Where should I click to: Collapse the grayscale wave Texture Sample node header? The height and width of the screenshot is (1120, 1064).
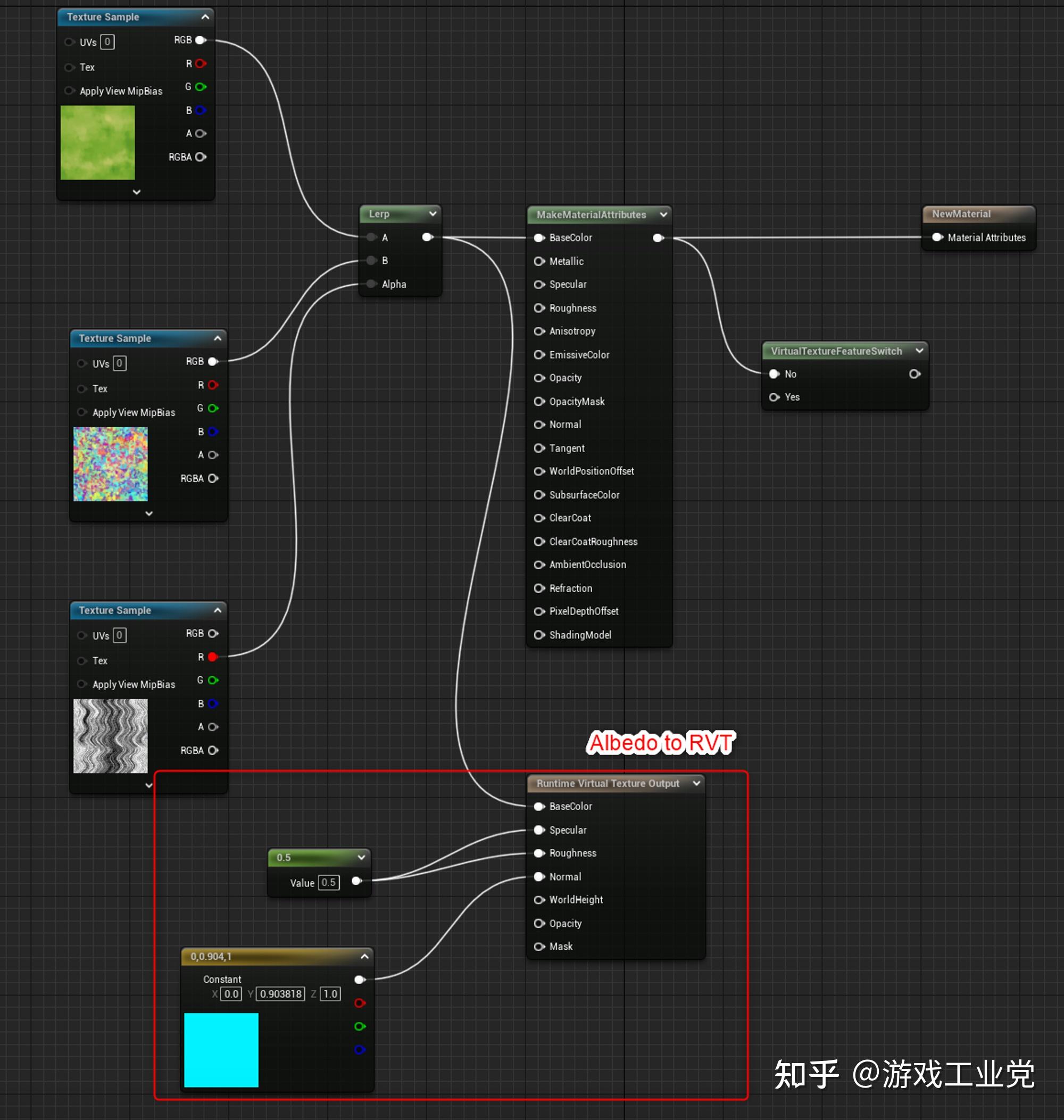(217, 611)
